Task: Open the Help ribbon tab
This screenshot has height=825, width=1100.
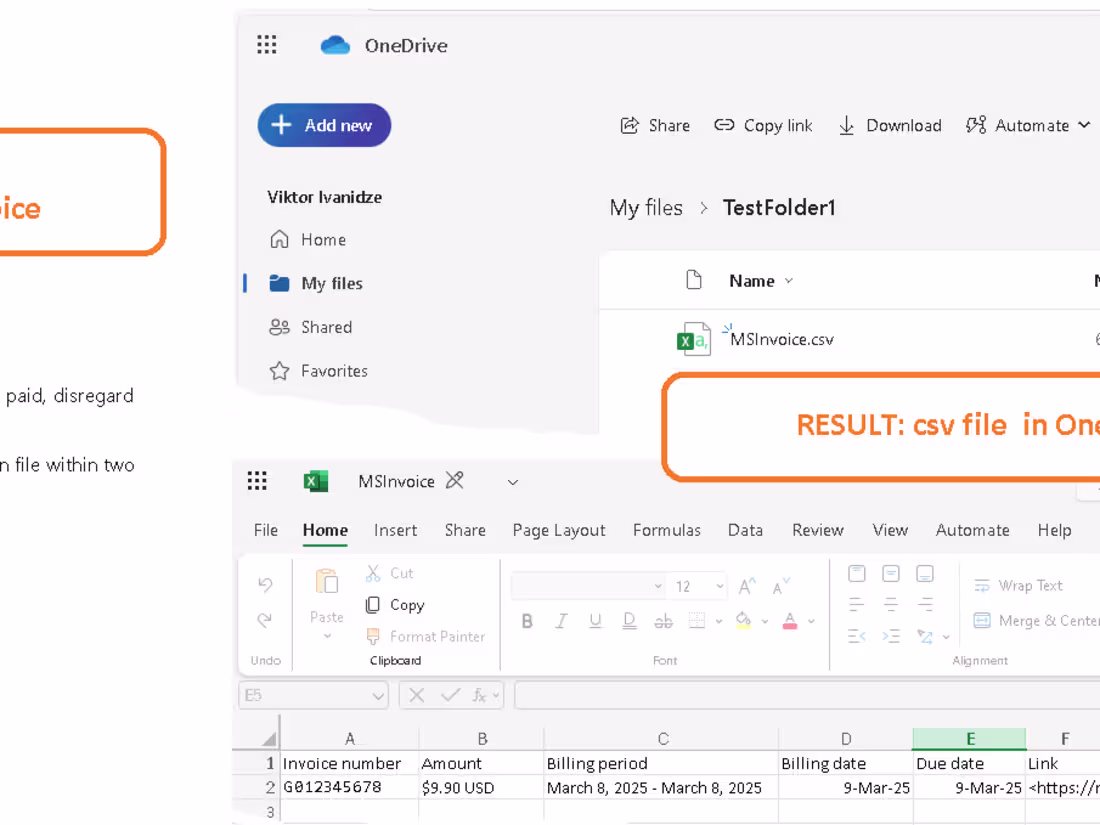Action: click(1054, 530)
